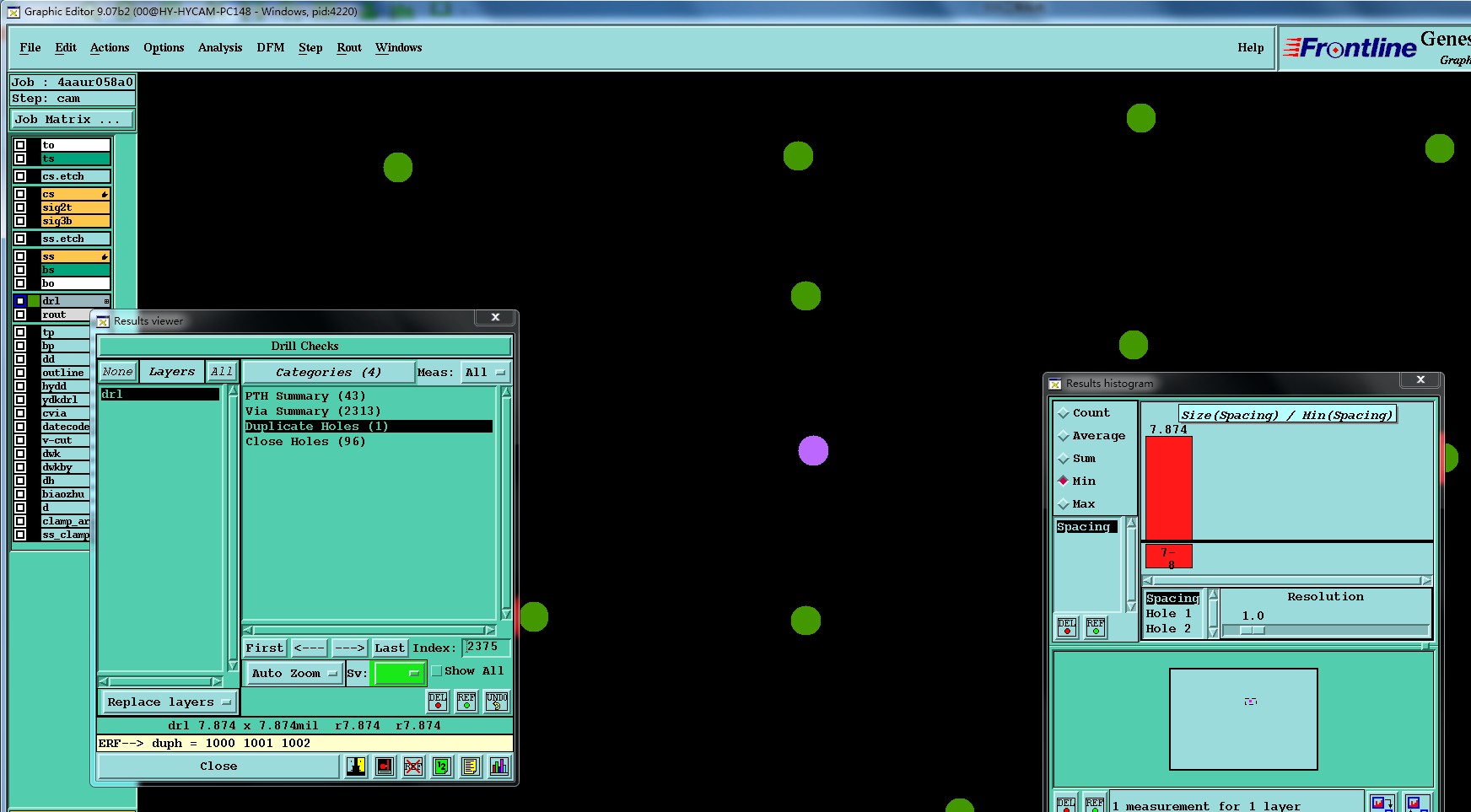Click the pencil marker on cs layer
1471x812 pixels.
click(105, 194)
